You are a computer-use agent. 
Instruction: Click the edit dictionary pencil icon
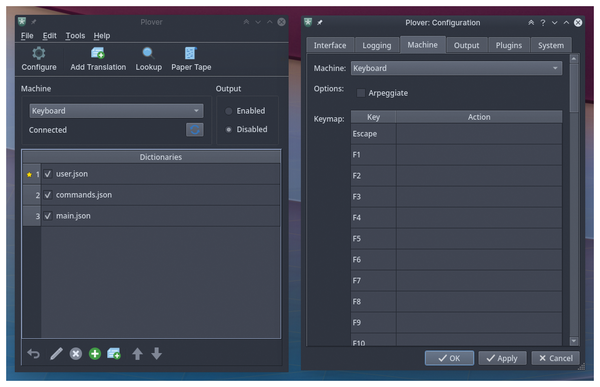(56, 354)
